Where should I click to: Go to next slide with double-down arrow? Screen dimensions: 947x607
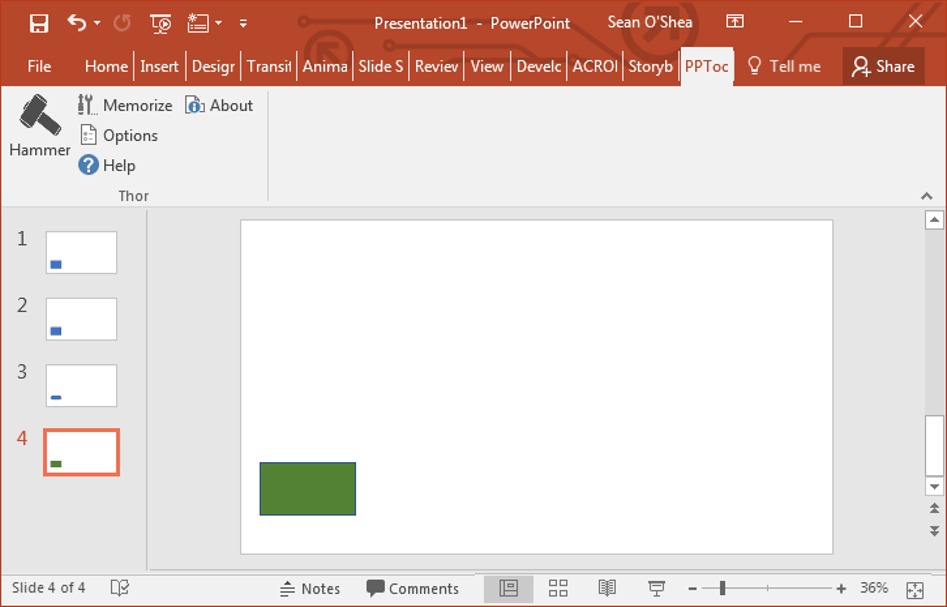(x=934, y=531)
